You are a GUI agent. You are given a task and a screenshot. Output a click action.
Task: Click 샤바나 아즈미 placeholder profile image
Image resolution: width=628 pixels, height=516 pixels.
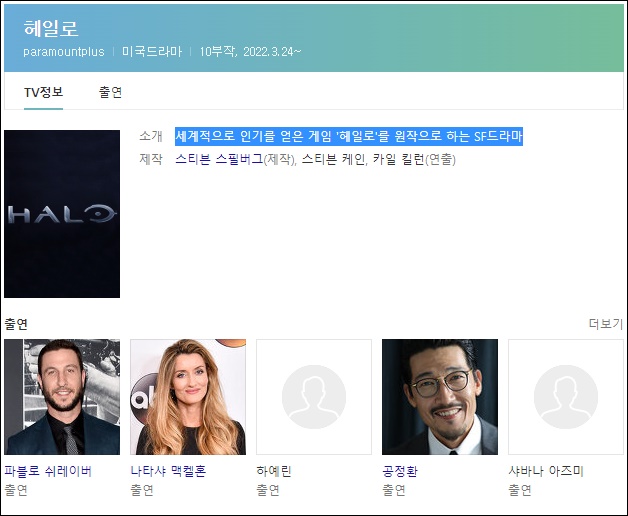[x=566, y=397]
